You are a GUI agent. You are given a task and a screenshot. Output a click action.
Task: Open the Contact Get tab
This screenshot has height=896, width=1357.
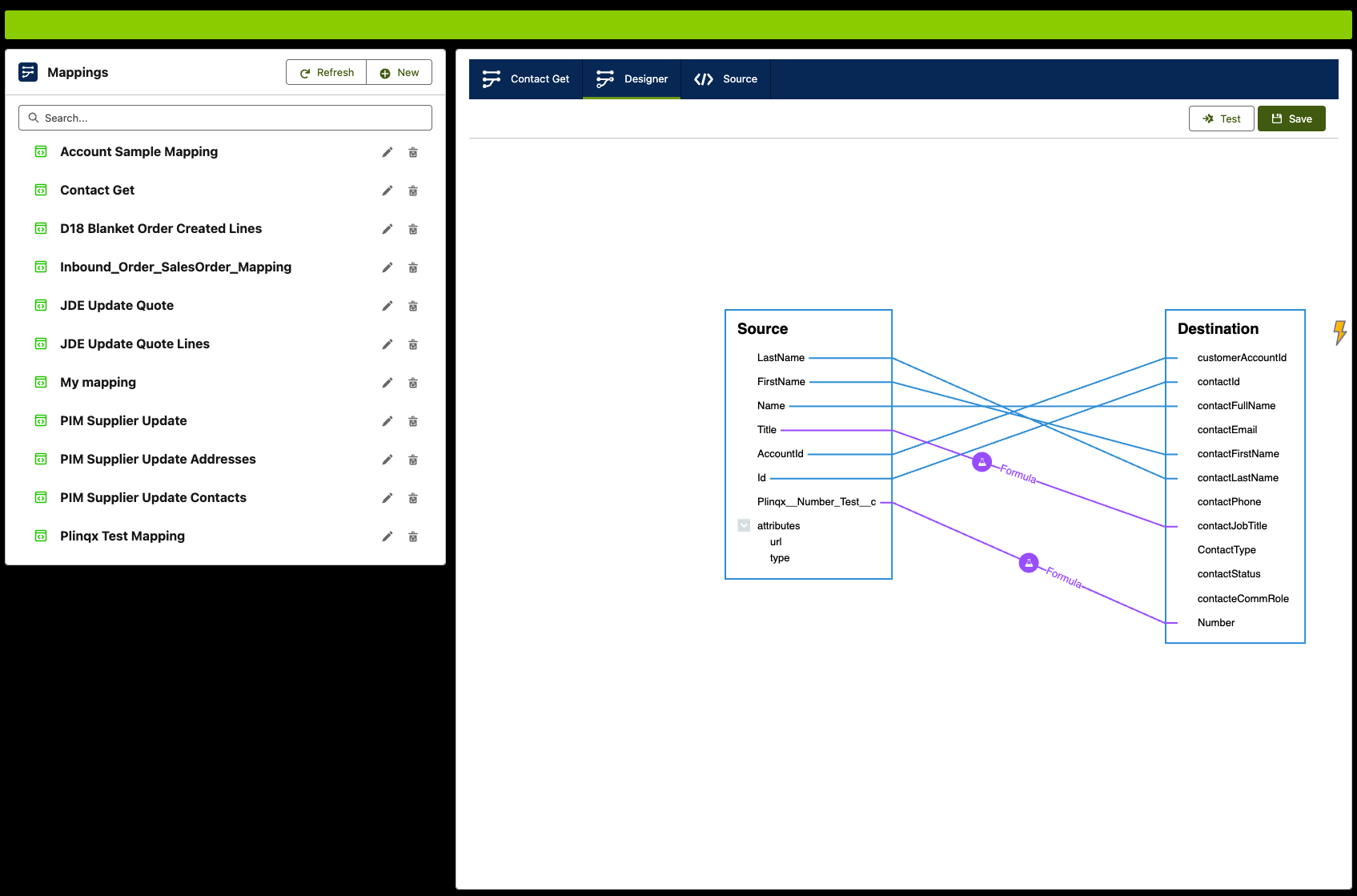pos(526,79)
